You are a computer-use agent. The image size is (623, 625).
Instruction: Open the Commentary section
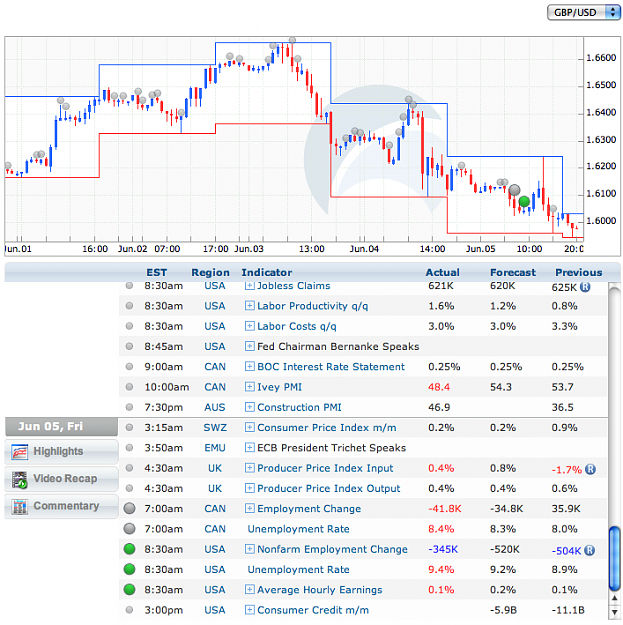(x=61, y=506)
